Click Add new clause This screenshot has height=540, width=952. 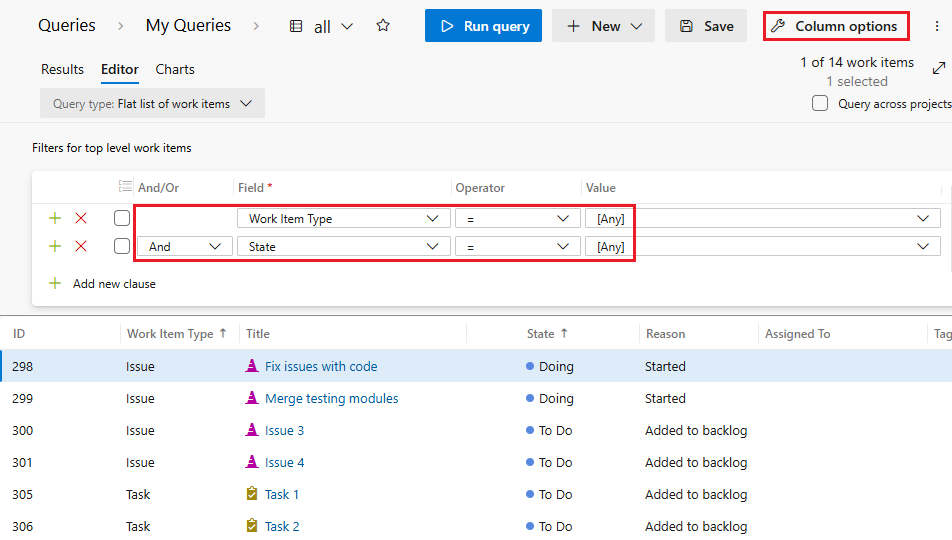tap(113, 283)
